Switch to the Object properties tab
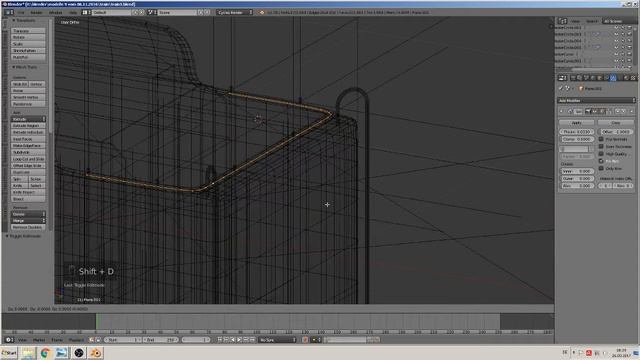Viewport: 640px width, 360px height. pos(599,78)
